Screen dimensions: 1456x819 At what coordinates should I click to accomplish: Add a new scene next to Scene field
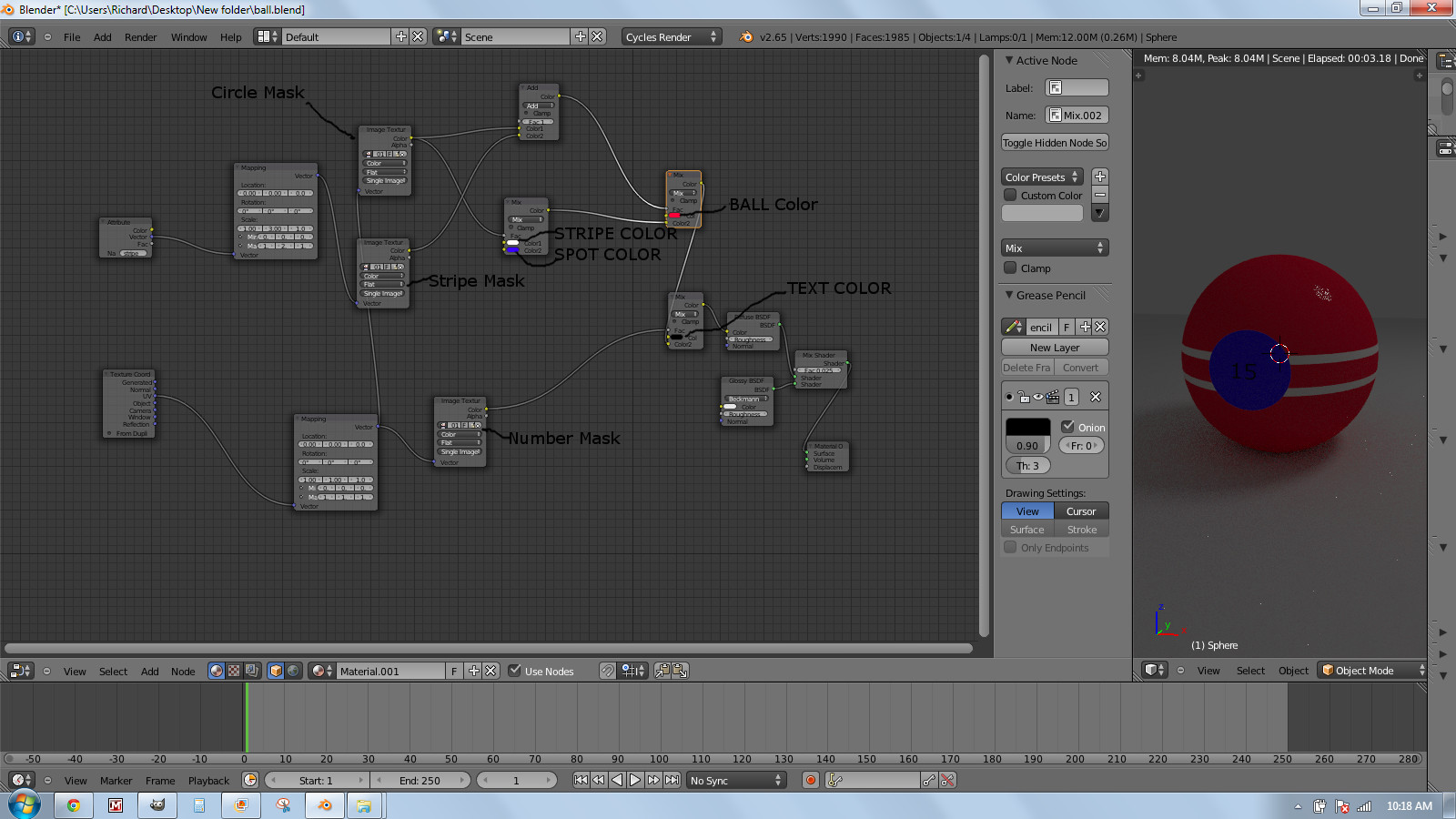click(581, 36)
